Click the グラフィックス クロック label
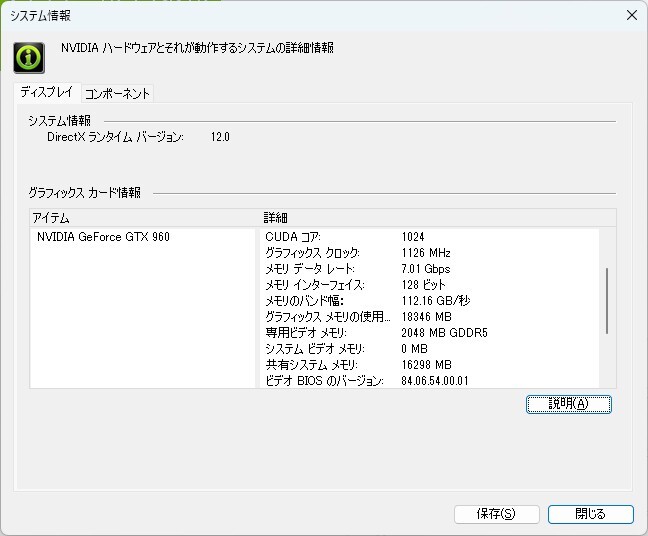This screenshot has width=648, height=536. pos(312,253)
